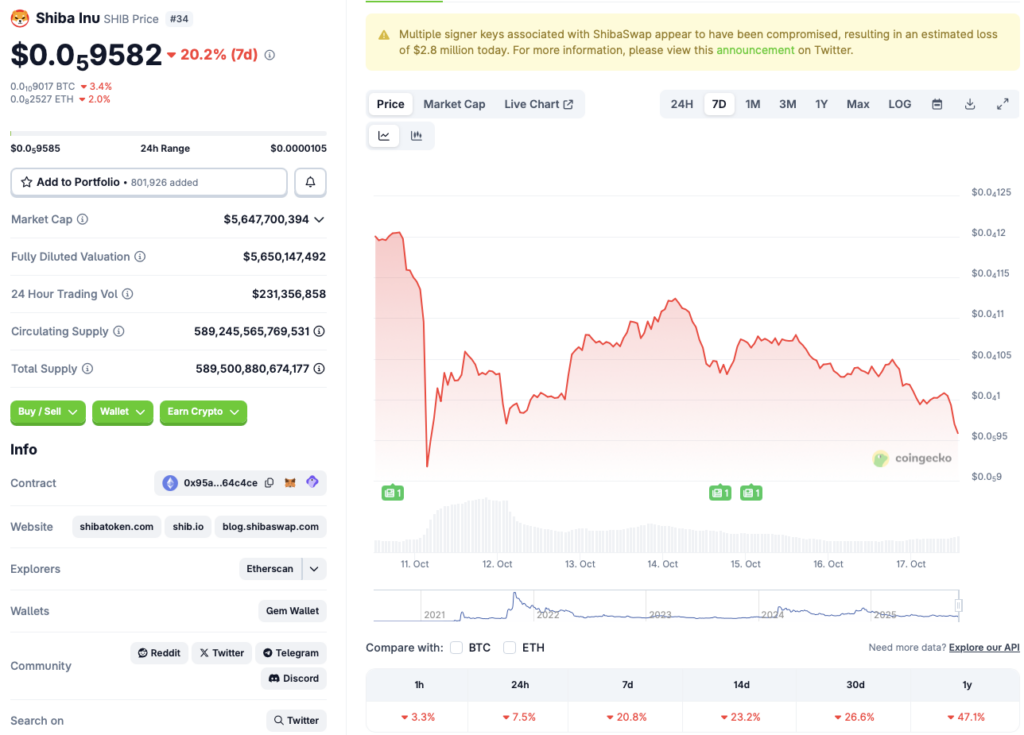The width and height of the screenshot is (1024, 735).
Task: Switch to the Market Cap tab
Action: click(454, 104)
